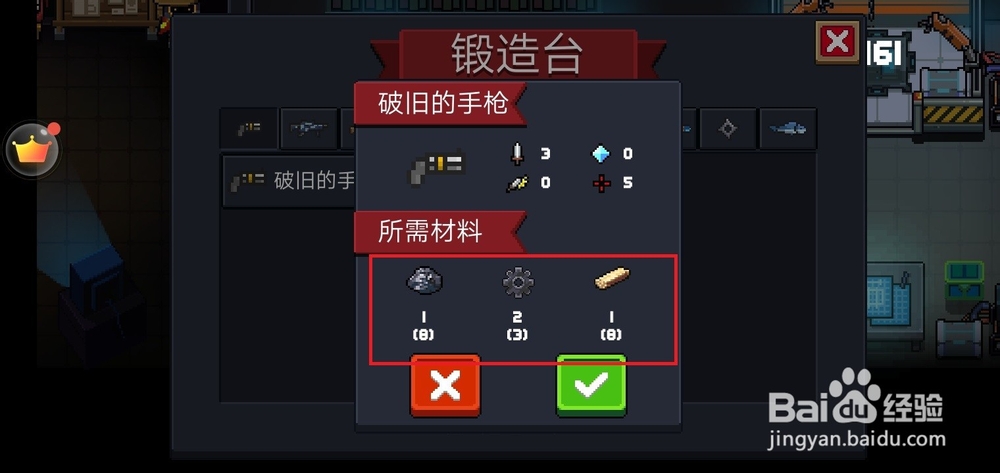This screenshot has height=473, width=1000.
Task: Select the 破旧的手枪 entry in the list
Action: pos(288,181)
